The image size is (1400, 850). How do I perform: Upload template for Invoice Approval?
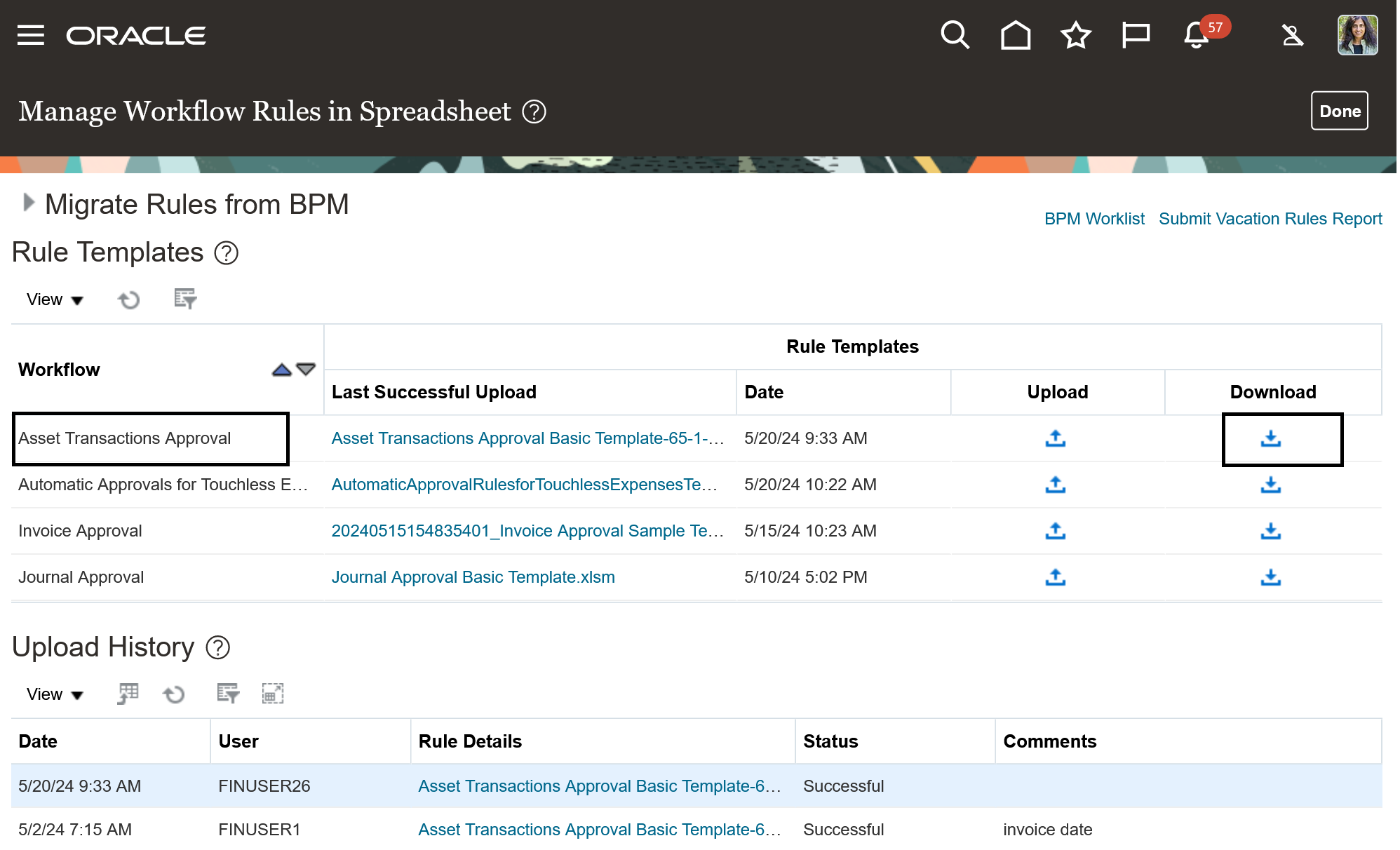(1055, 531)
